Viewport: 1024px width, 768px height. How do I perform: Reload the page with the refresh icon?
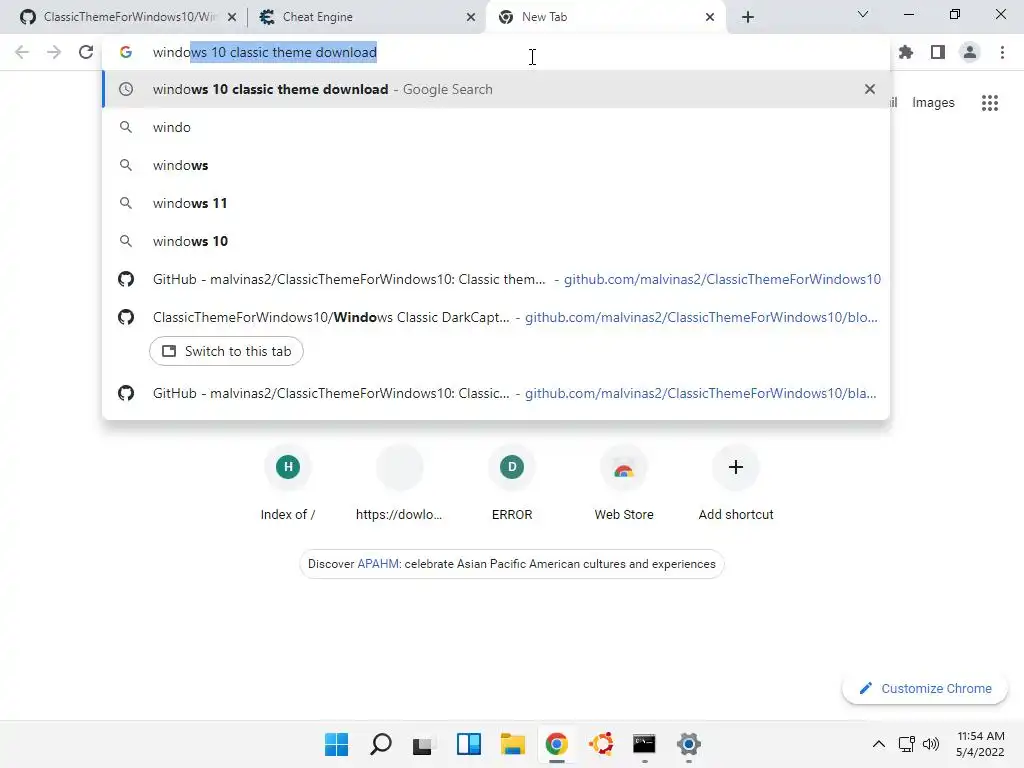86,52
